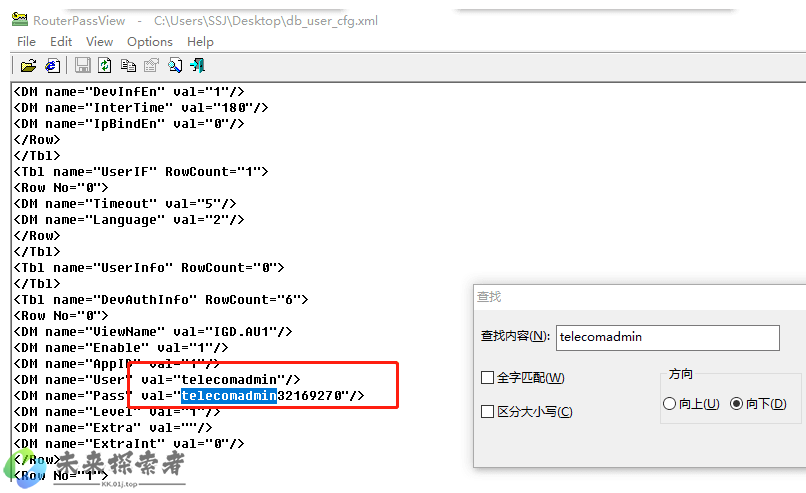The width and height of the screenshot is (806, 493).
Task: Select the 向上 search direction radio button
Action: [x=670, y=404]
